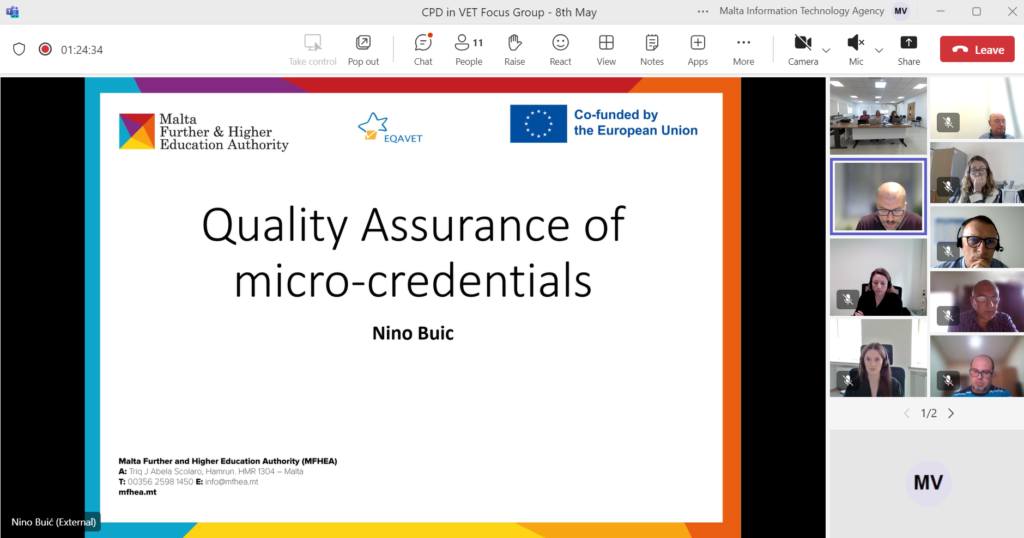Open the Chat panel

tap(423, 49)
